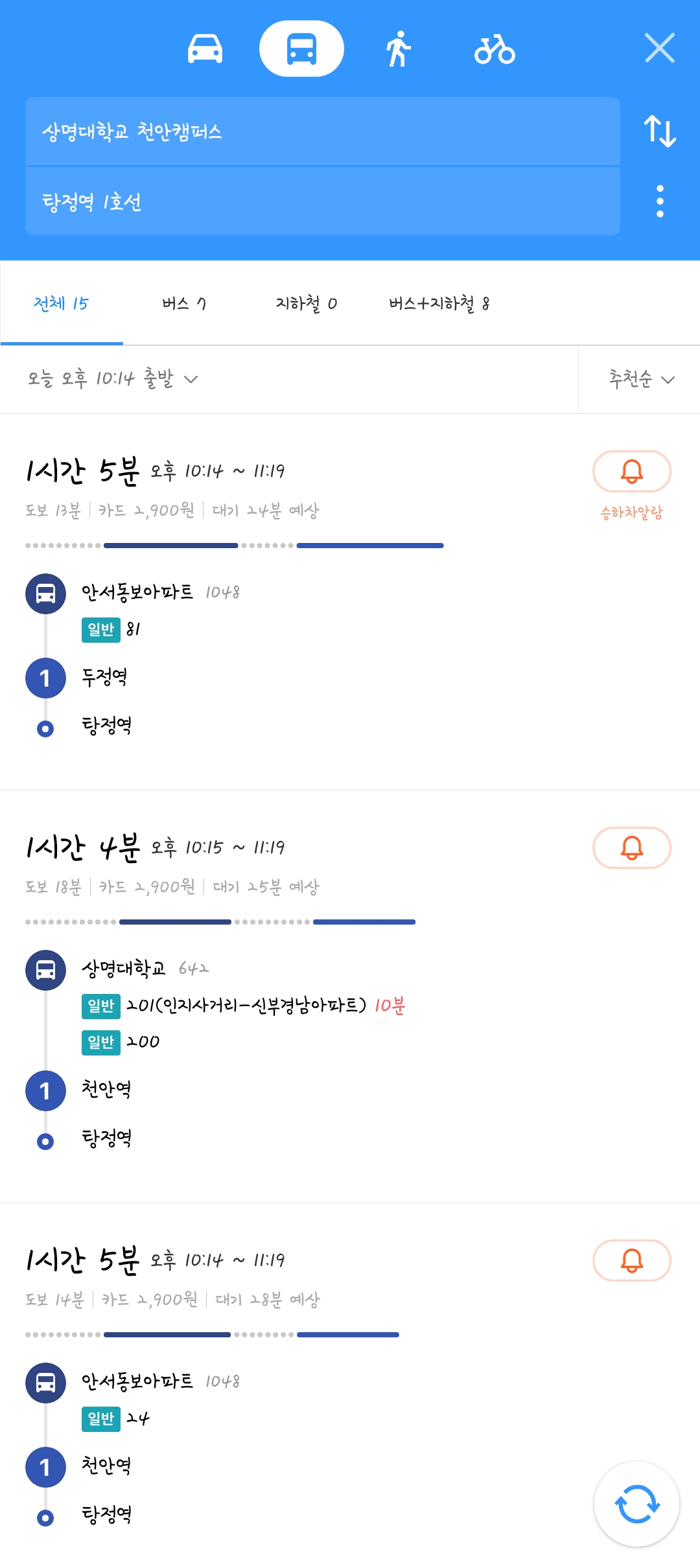Switch to 버스+지하철 8 tab
Viewport: 700px width, 1568px height.
pos(439,303)
